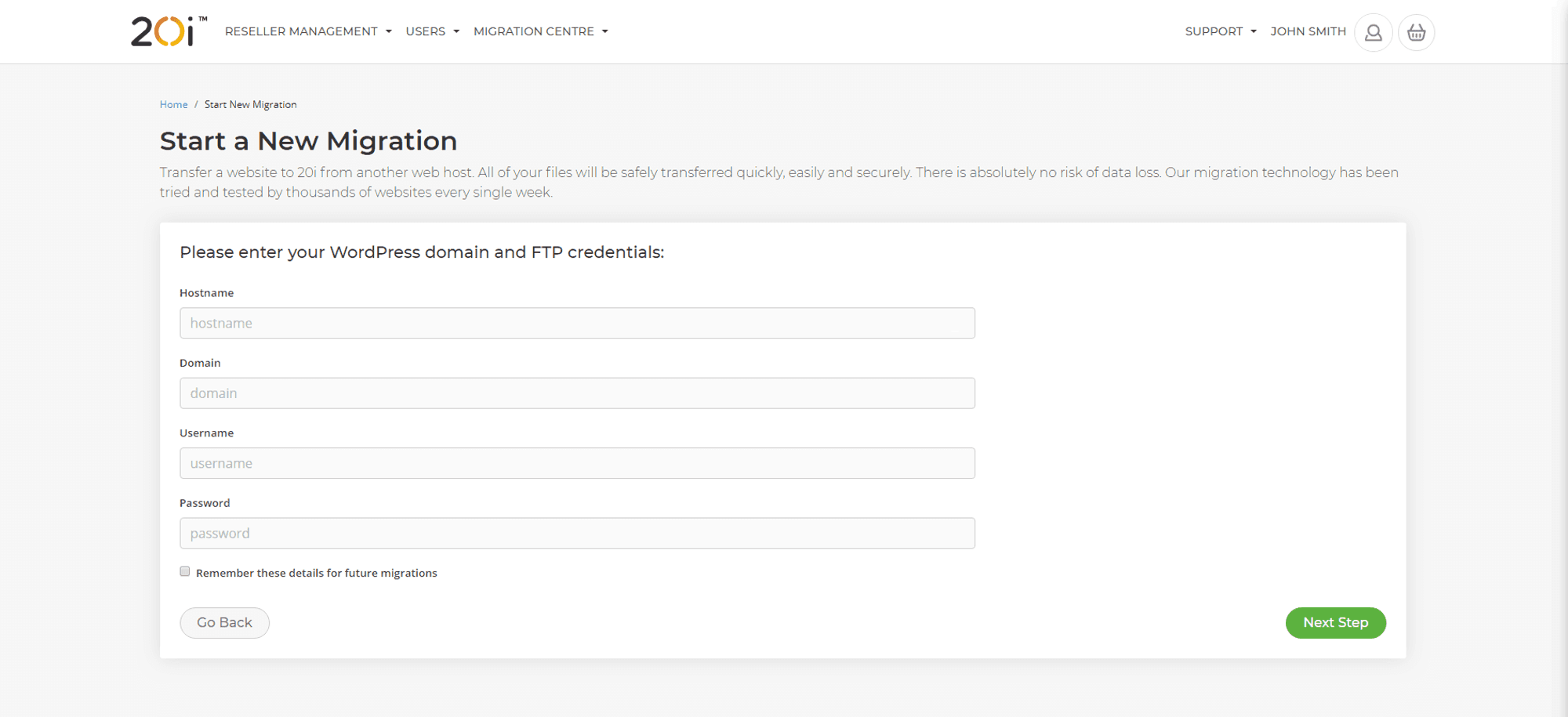The width and height of the screenshot is (1568, 717).
Task: Click the Support dropdown arrow
Action: pos(1254,31)
